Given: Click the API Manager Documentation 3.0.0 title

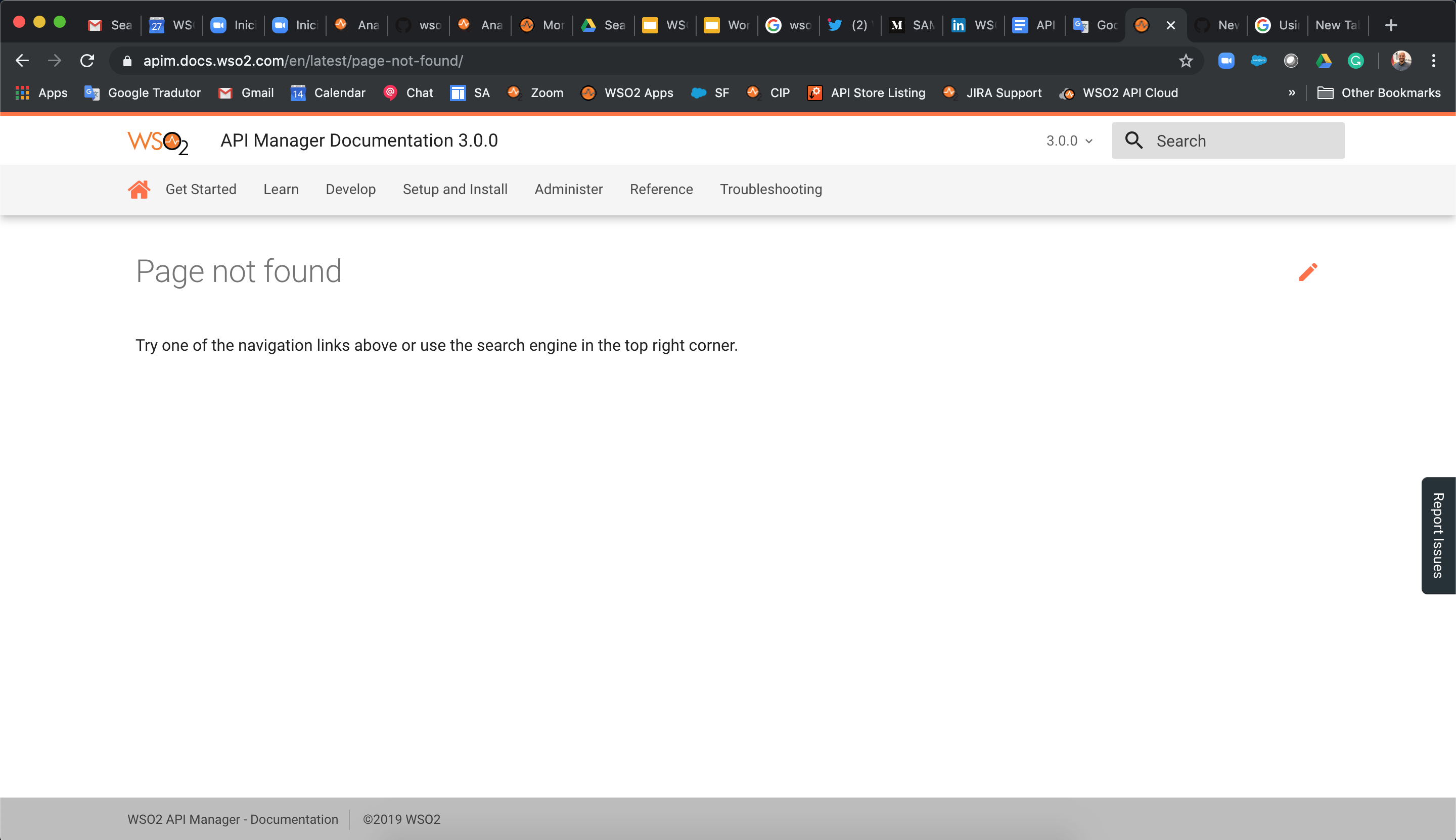Looking at the screenshot, I should point(359,140).
